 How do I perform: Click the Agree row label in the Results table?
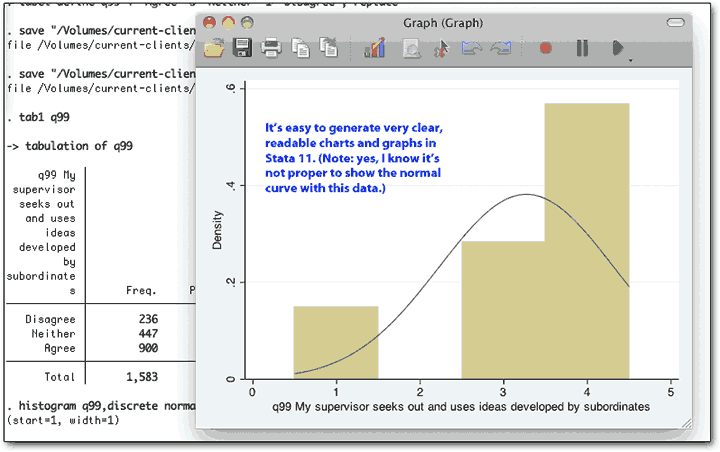coord(60,348)
